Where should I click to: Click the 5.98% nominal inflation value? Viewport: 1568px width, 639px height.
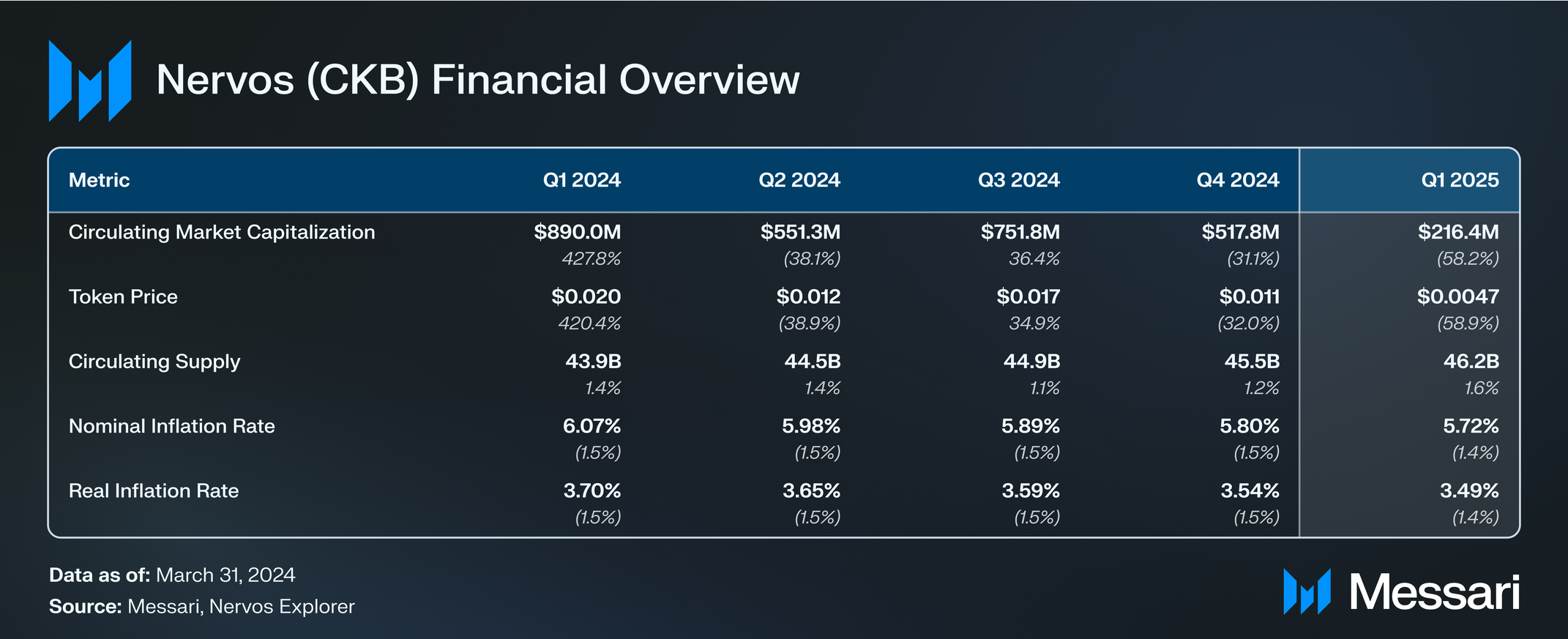[x=811, y=426]
